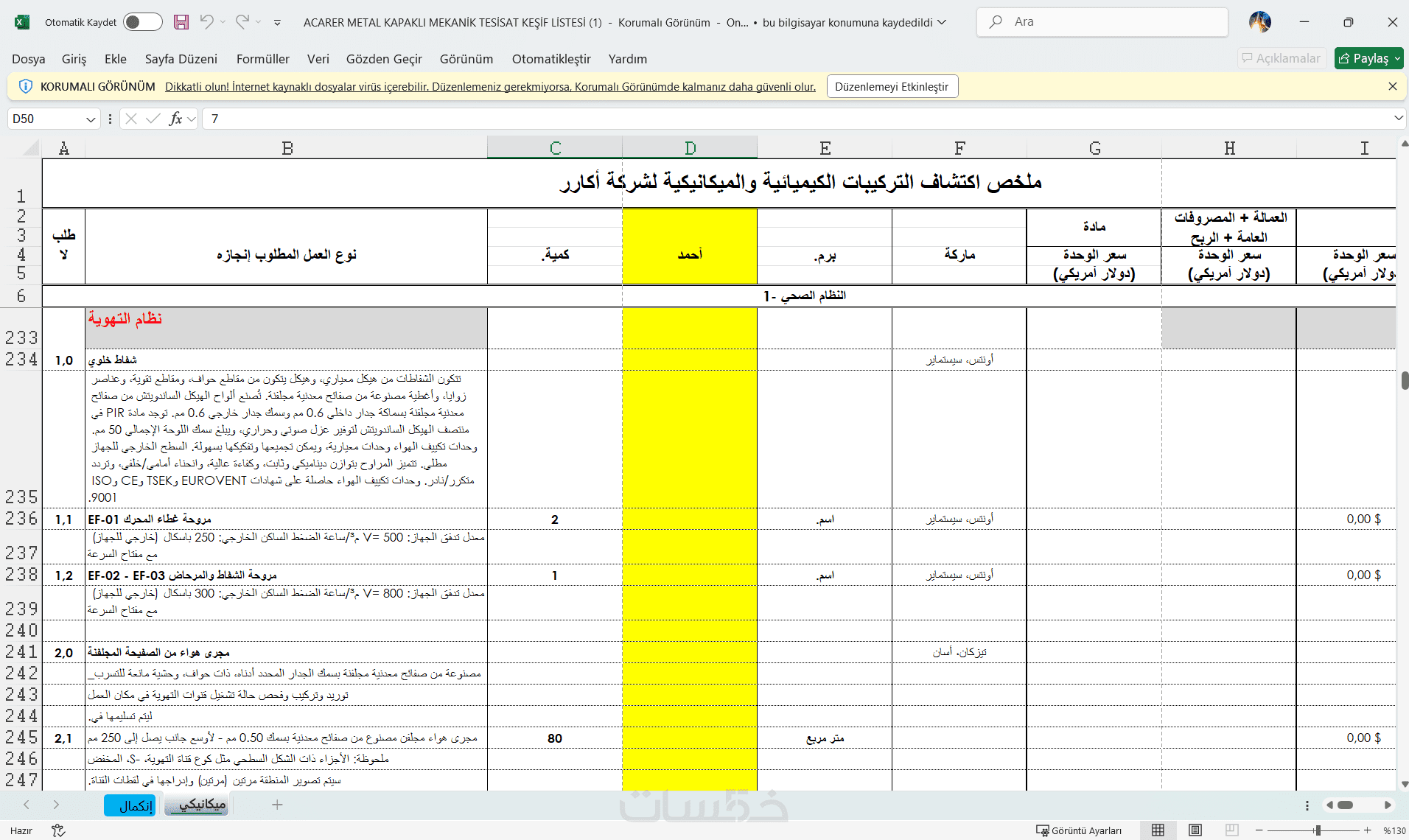The width and height of the screenshot is (1409, 840).
Task: Click the formula bar cancel X icon
Action: pos(131,119)
